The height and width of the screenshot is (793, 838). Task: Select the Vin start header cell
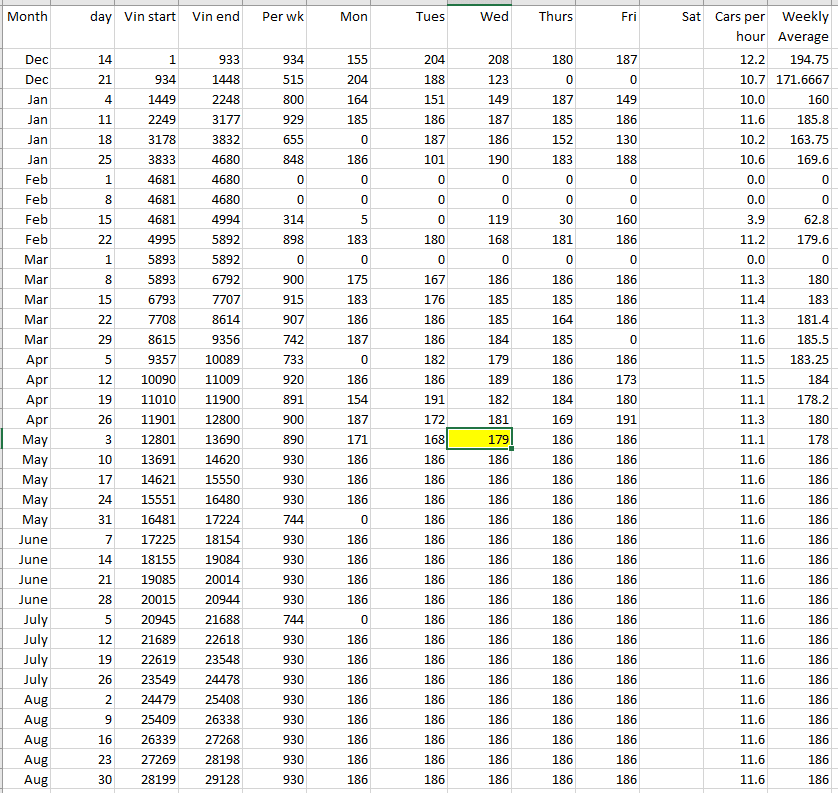pos(150,18)
